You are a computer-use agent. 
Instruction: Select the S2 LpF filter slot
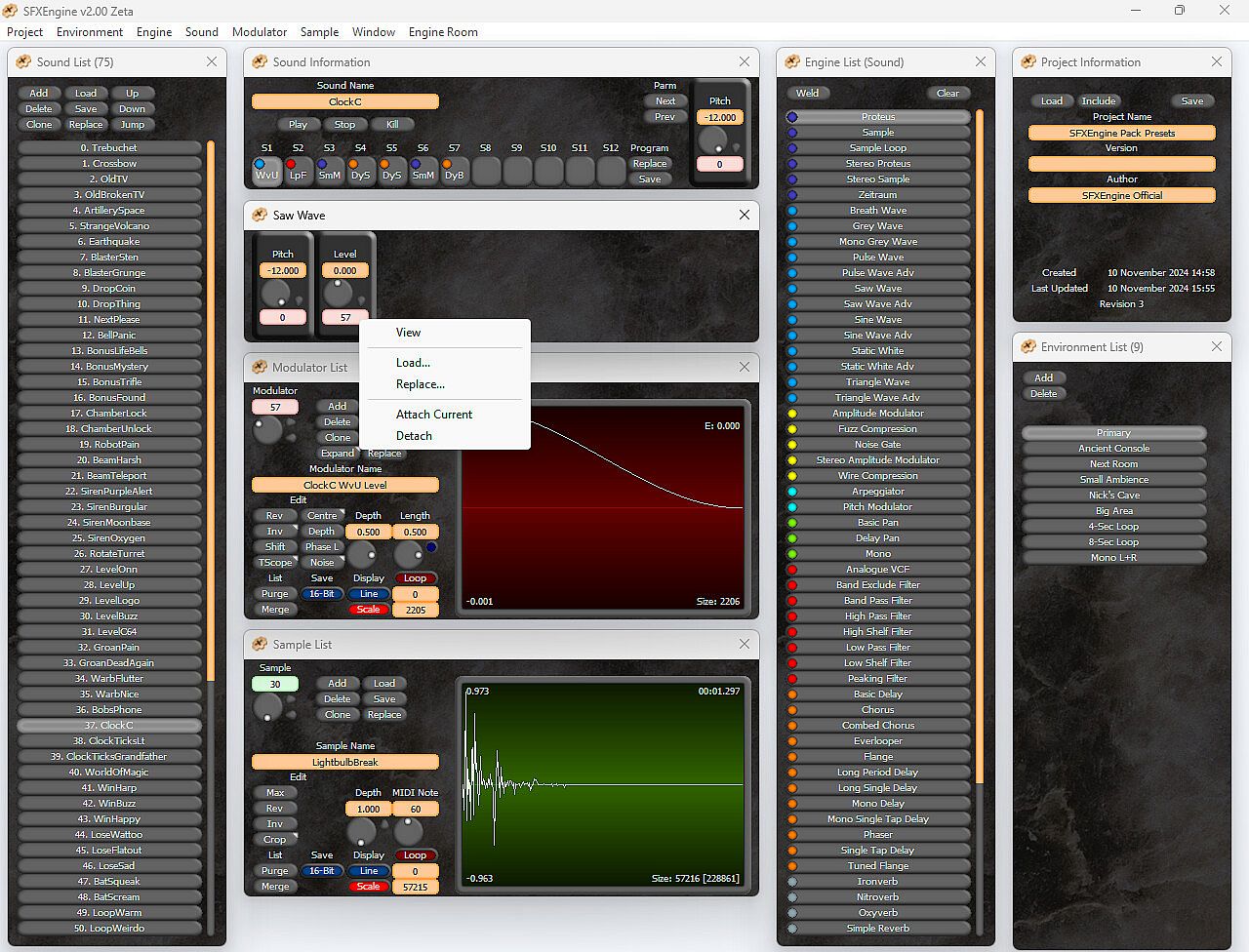tap(298, 172)
